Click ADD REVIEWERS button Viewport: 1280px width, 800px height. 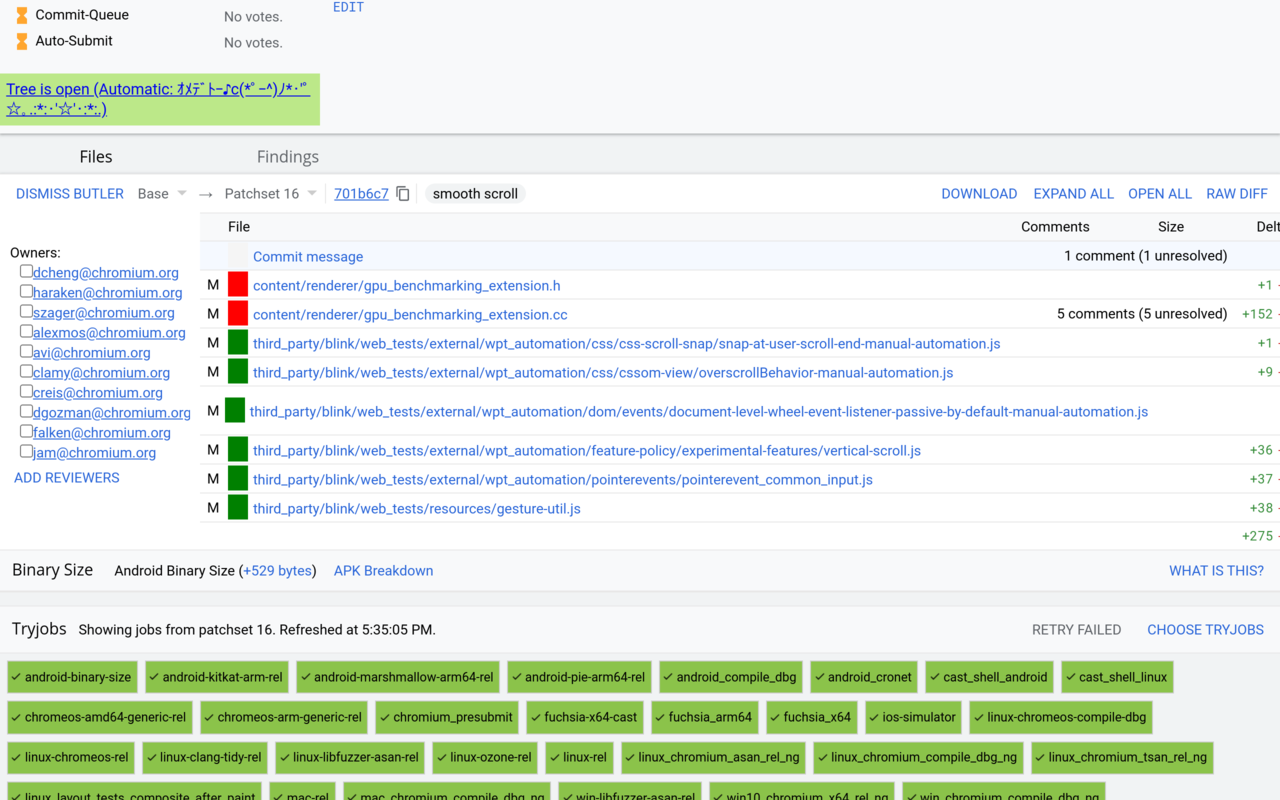coord(67,478)
